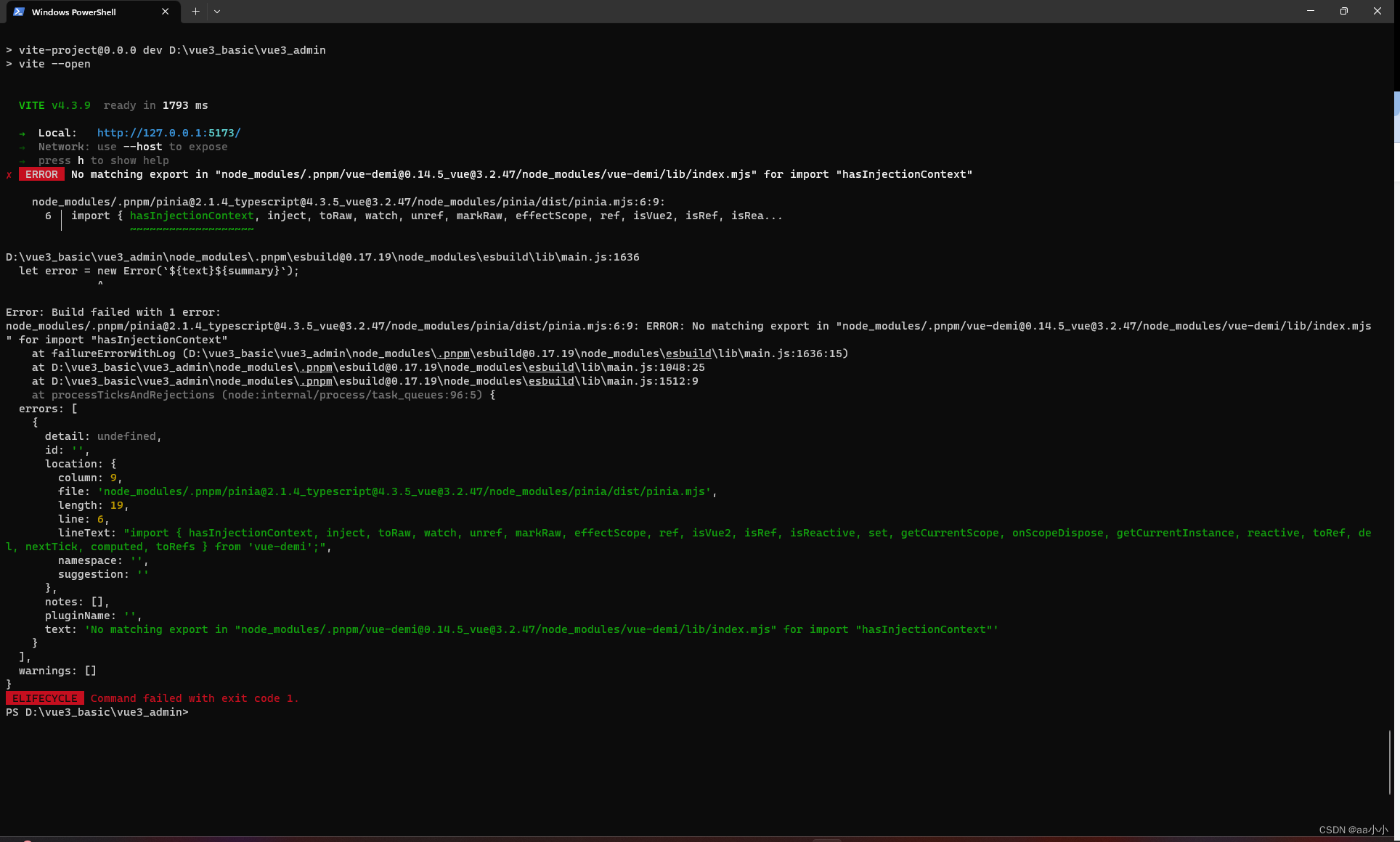The width and height of the screenshot is (1400, 842).
Task: Click the 'text:' No matching export string
Action: (542, 629)
